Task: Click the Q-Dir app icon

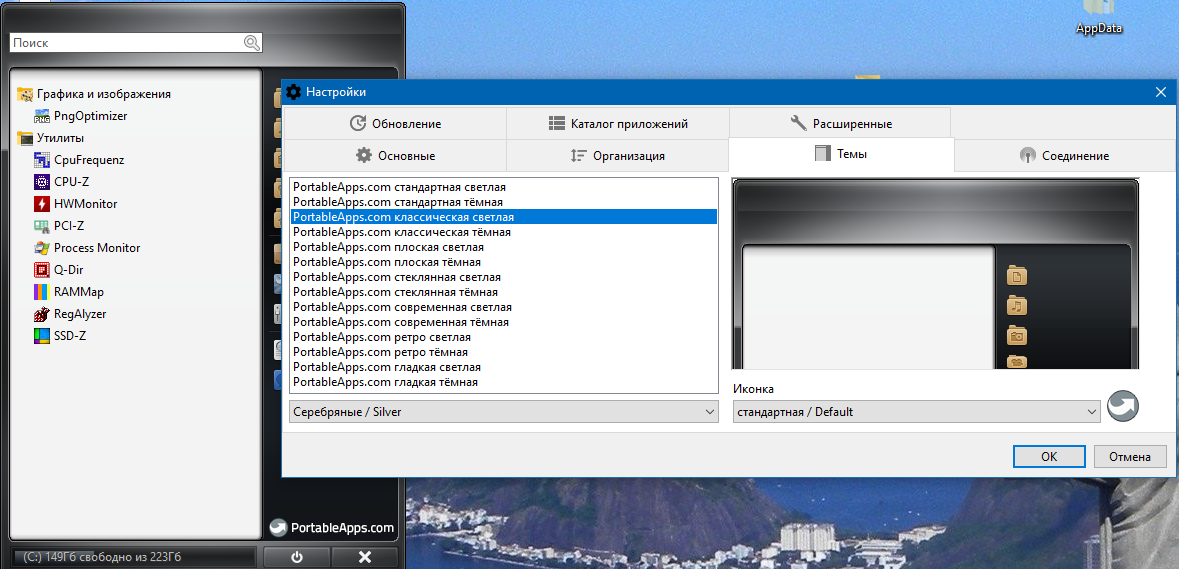Action: (42, 270)
